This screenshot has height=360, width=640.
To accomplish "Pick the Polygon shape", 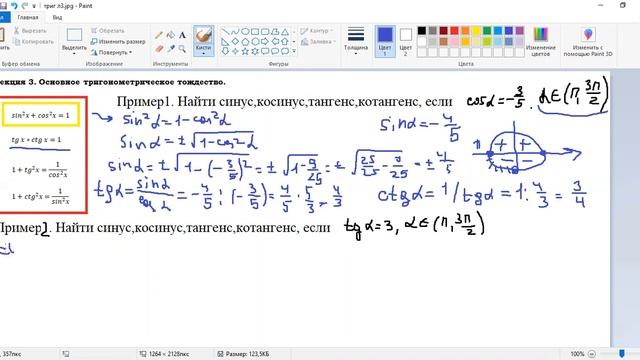I will (x=275, y=32).
